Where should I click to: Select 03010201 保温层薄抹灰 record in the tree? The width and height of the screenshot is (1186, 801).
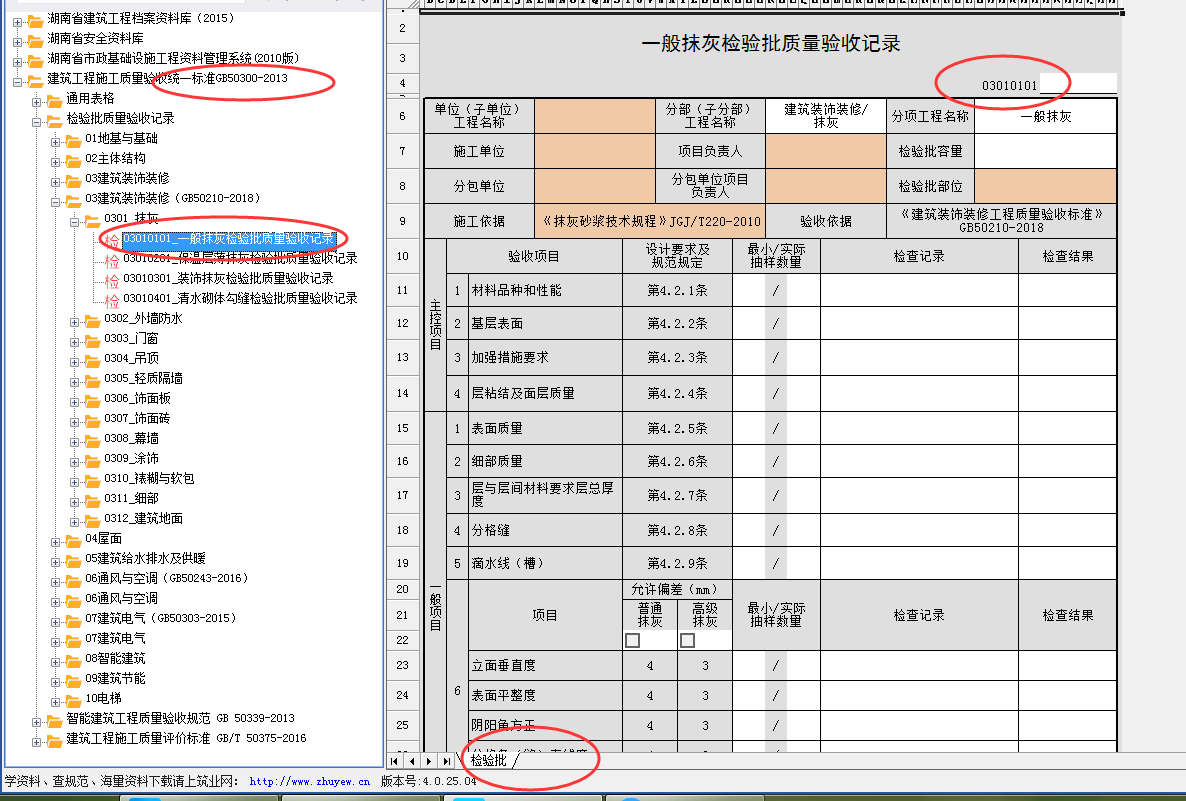point(239,259)
